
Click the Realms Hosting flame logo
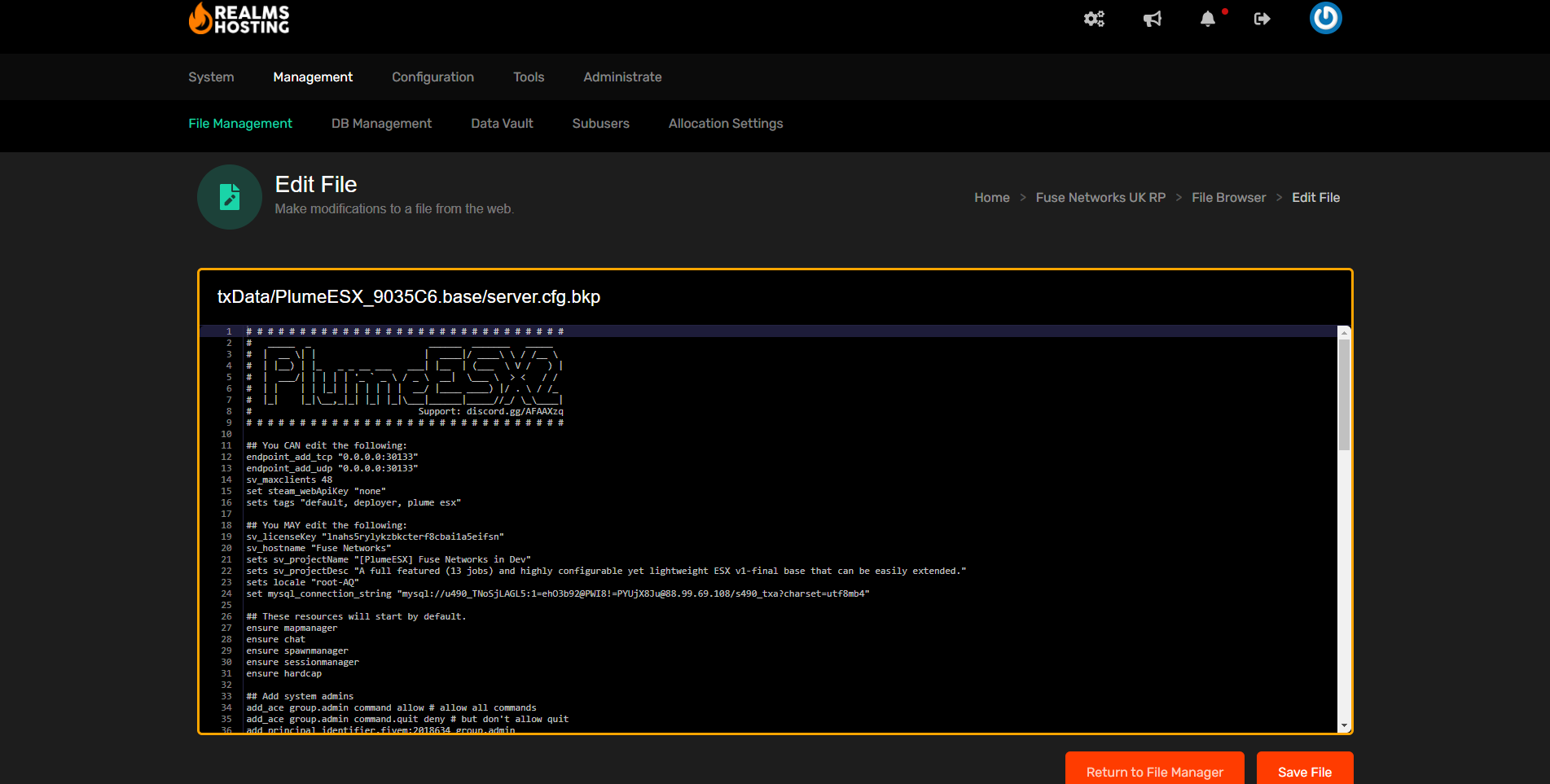239,18
